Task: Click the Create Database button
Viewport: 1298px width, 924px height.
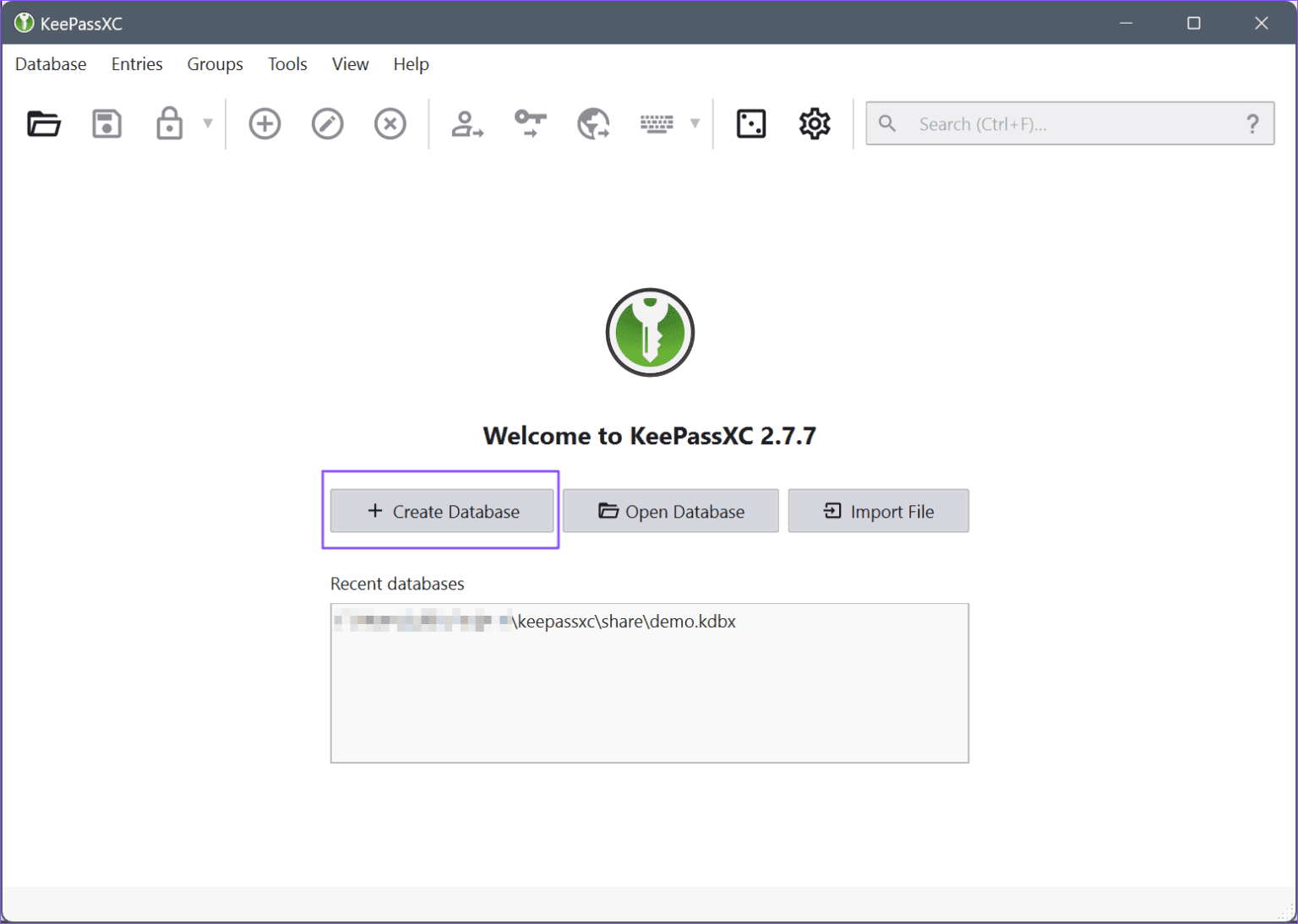Action: [440, 510]
